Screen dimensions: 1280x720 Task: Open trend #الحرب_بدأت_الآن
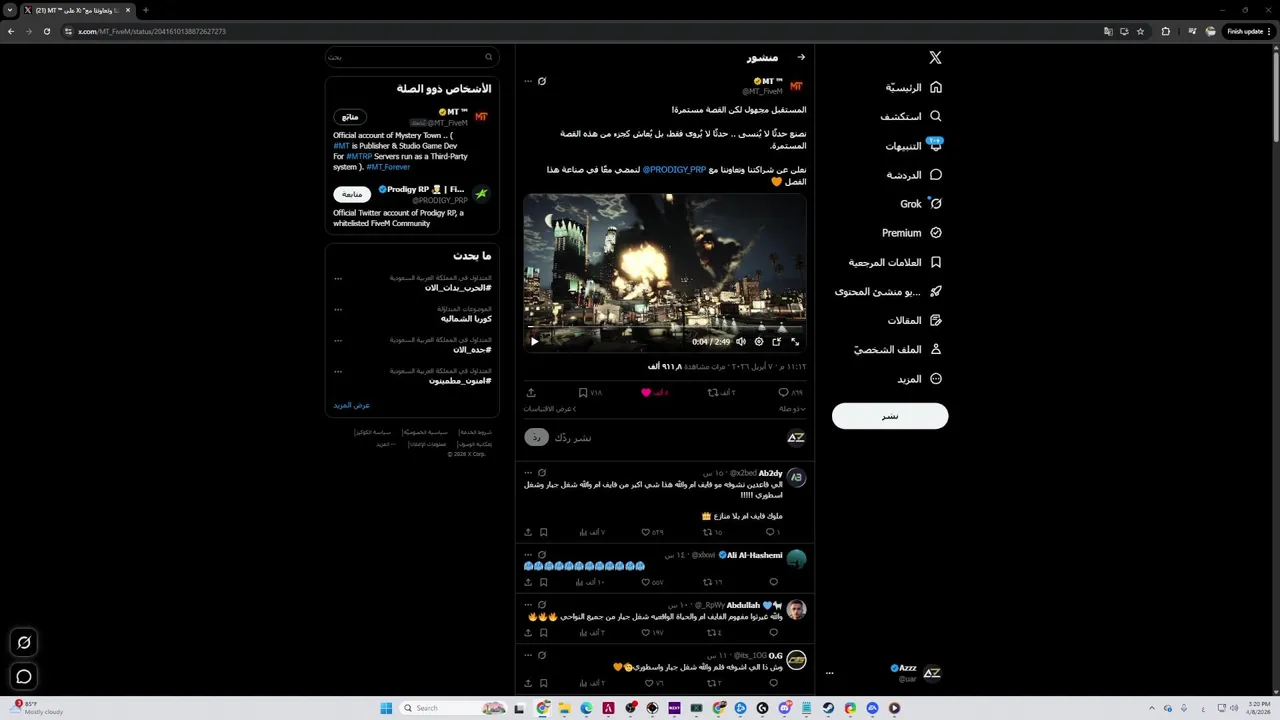pyautogui.click(x=458, y=288)
